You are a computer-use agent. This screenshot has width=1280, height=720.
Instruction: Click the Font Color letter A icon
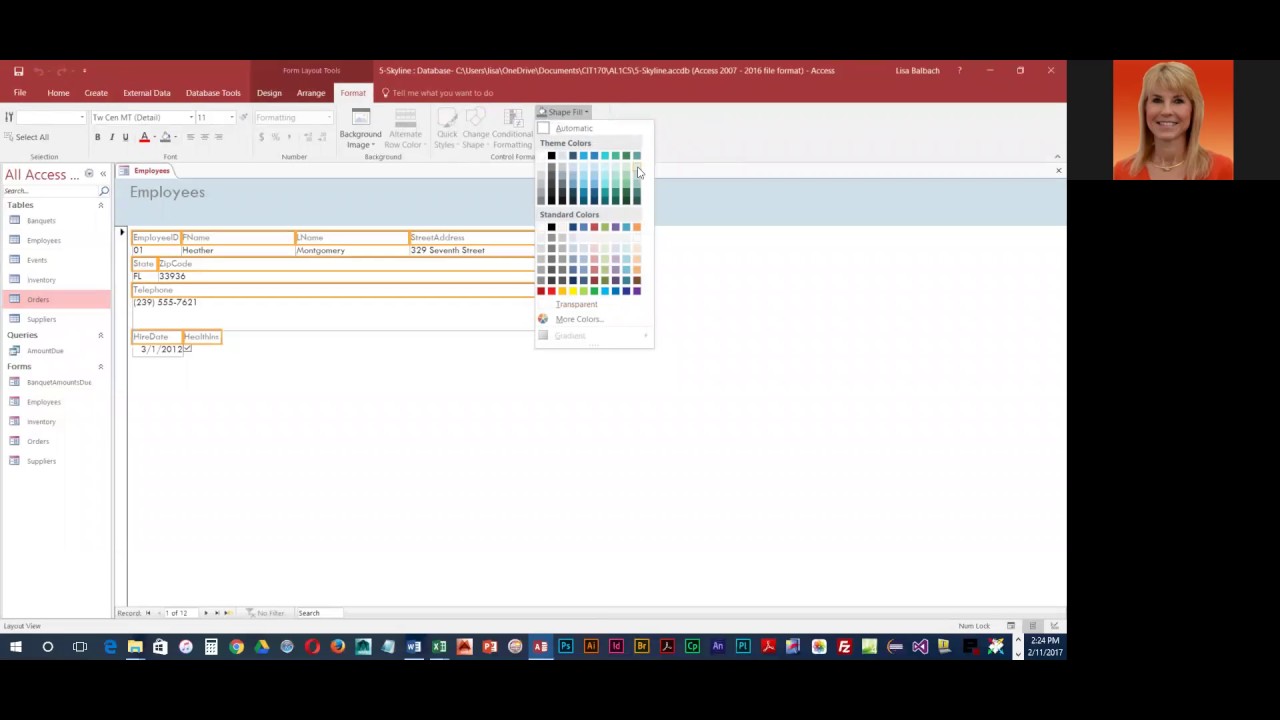click(x=144, y=137)
